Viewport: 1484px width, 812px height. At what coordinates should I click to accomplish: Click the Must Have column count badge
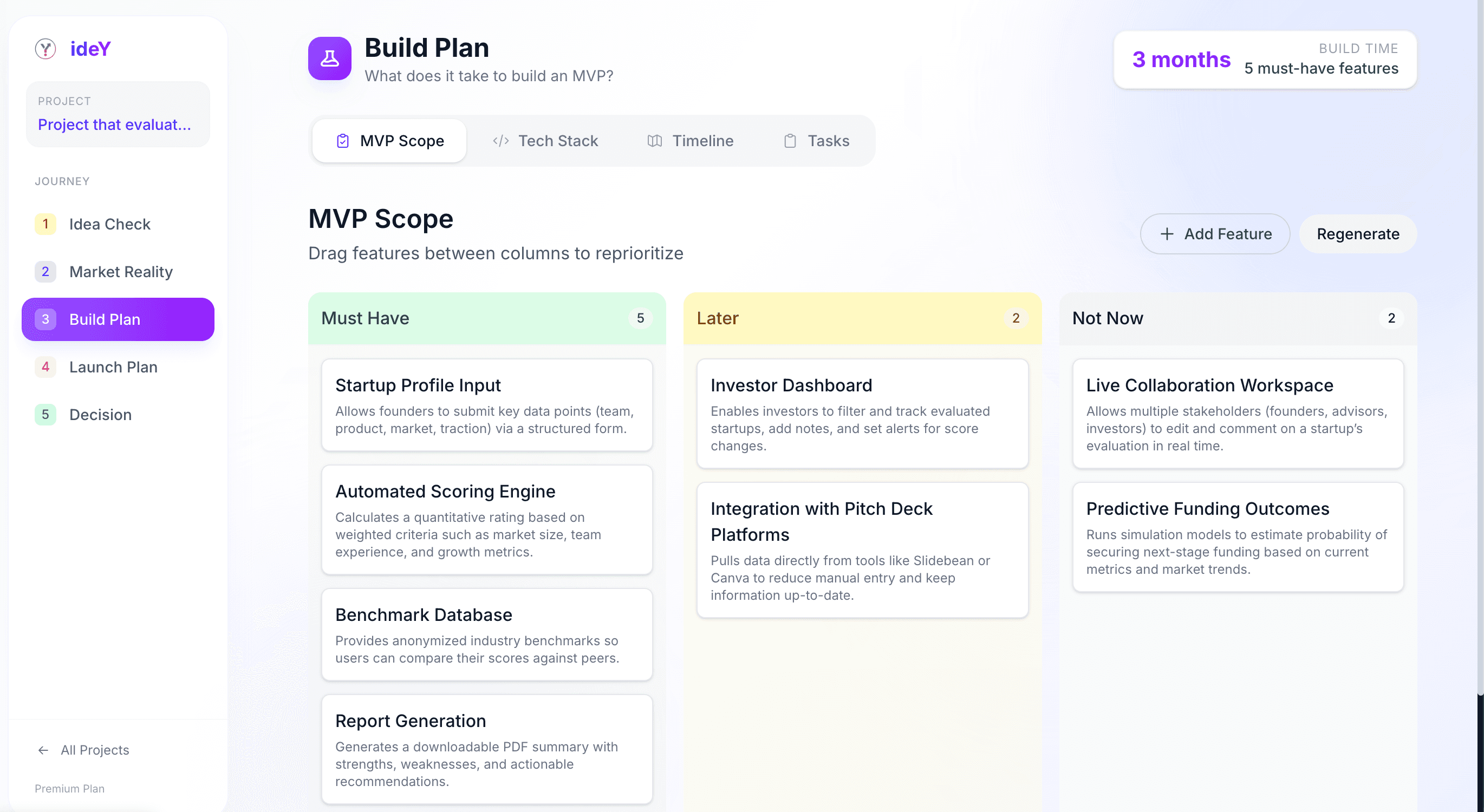[x=640, y=318]
